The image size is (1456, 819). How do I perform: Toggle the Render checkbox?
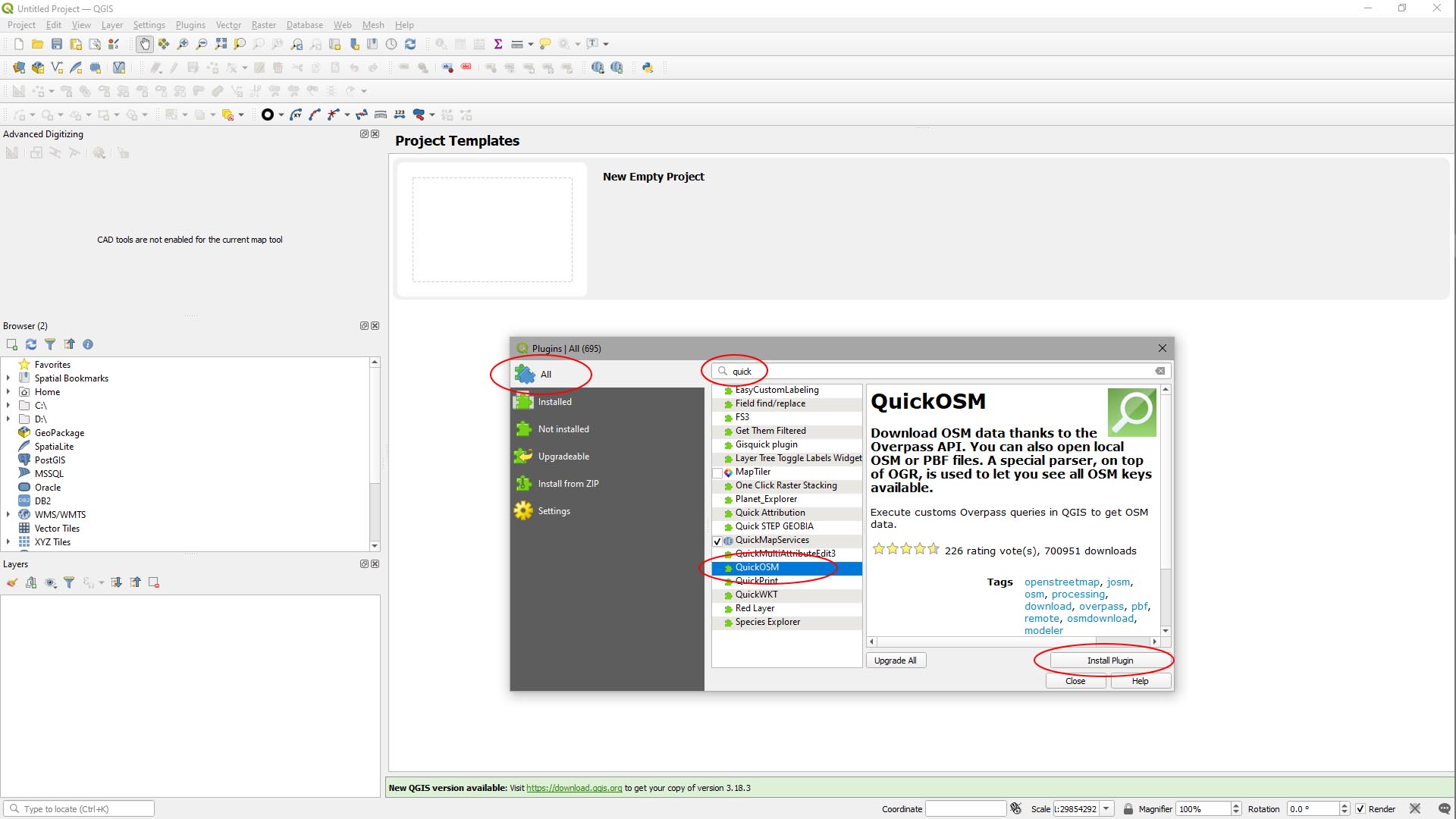pyautogui.click(x=1360, y=809)
